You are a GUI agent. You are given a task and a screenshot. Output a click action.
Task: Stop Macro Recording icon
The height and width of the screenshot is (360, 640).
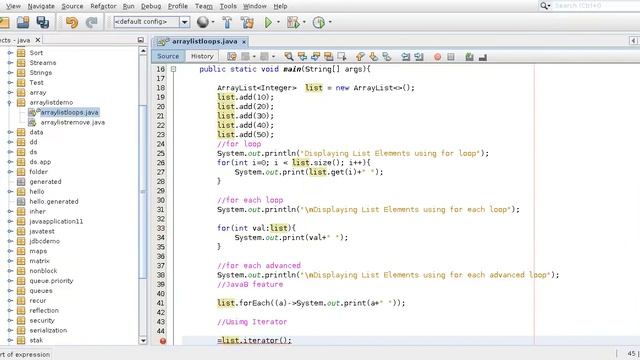tap(451, 57)
